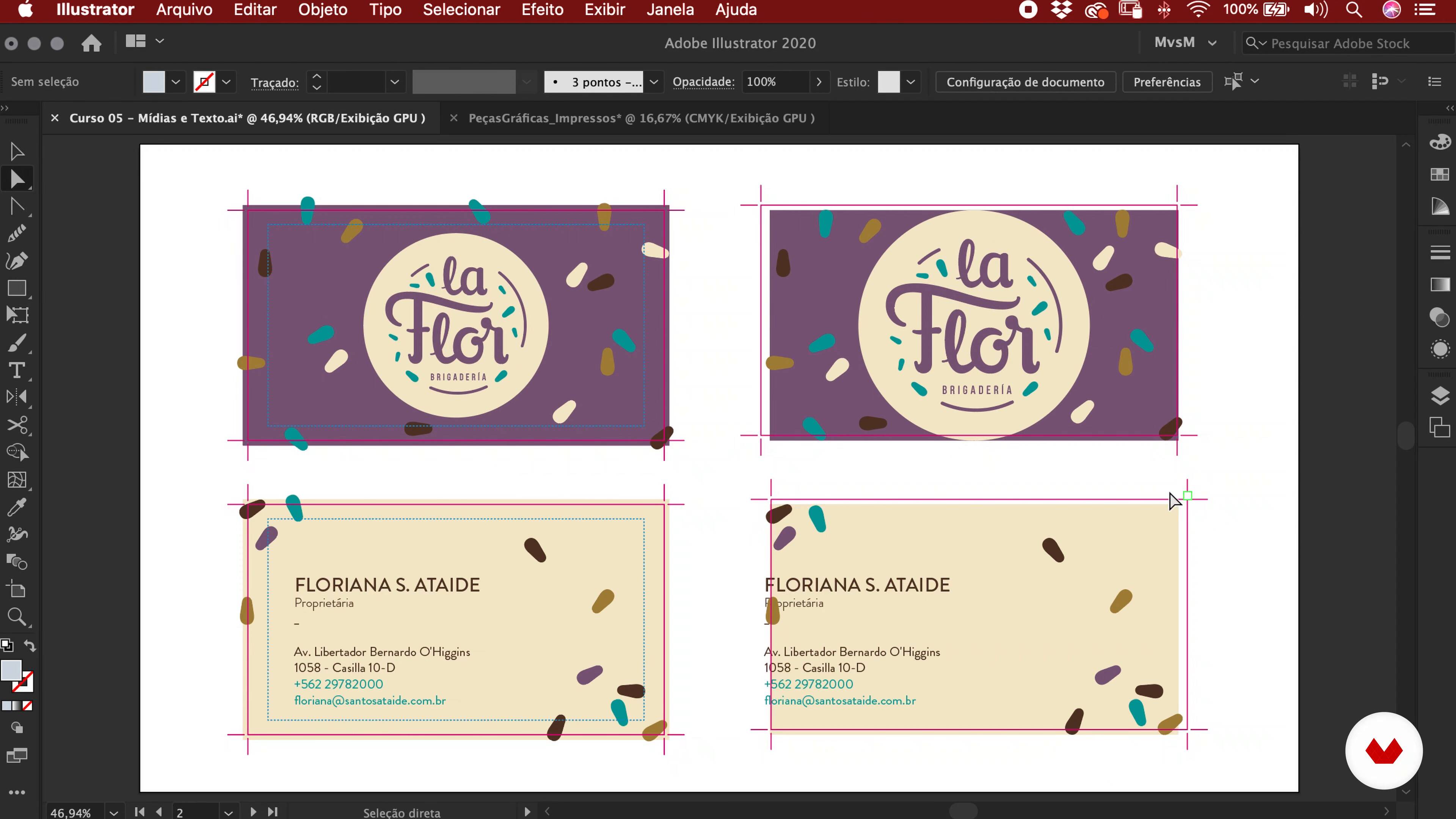Select the Free Transform tool

(x=17, y=315)
